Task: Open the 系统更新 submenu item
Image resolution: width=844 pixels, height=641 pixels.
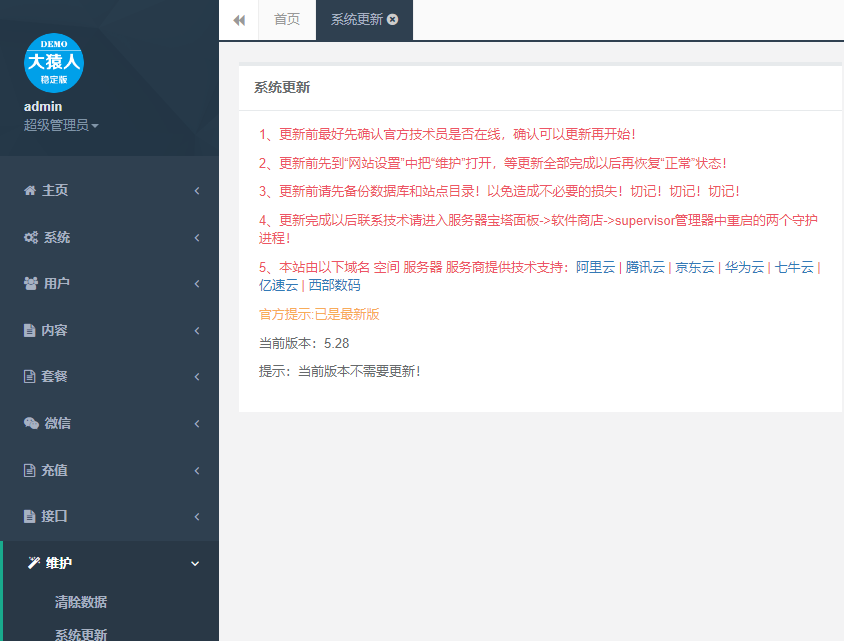Action: point(81,635)
